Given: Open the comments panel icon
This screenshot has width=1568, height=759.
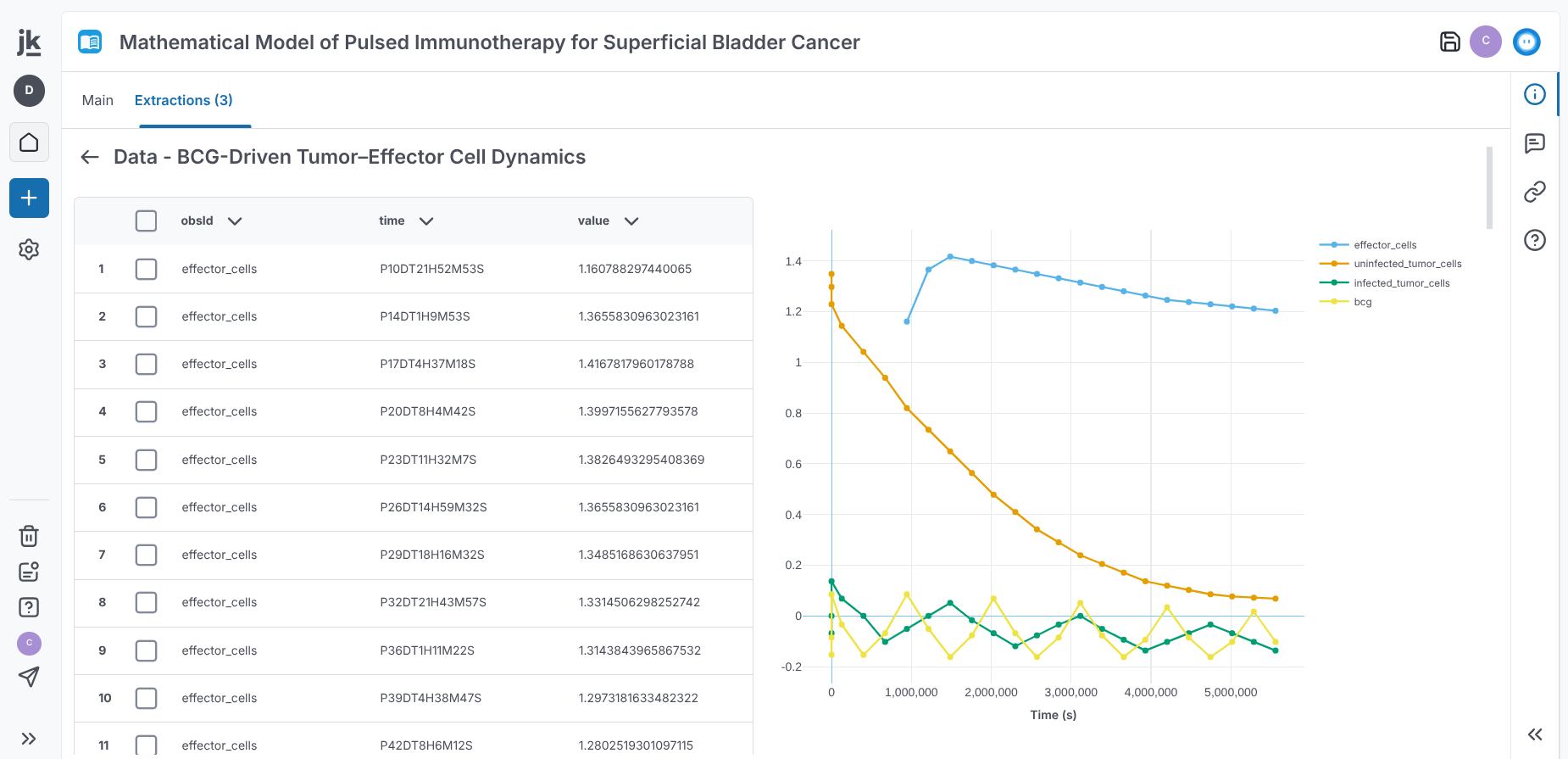Looking at the screenshot, I should click(x=1535, y=143).
